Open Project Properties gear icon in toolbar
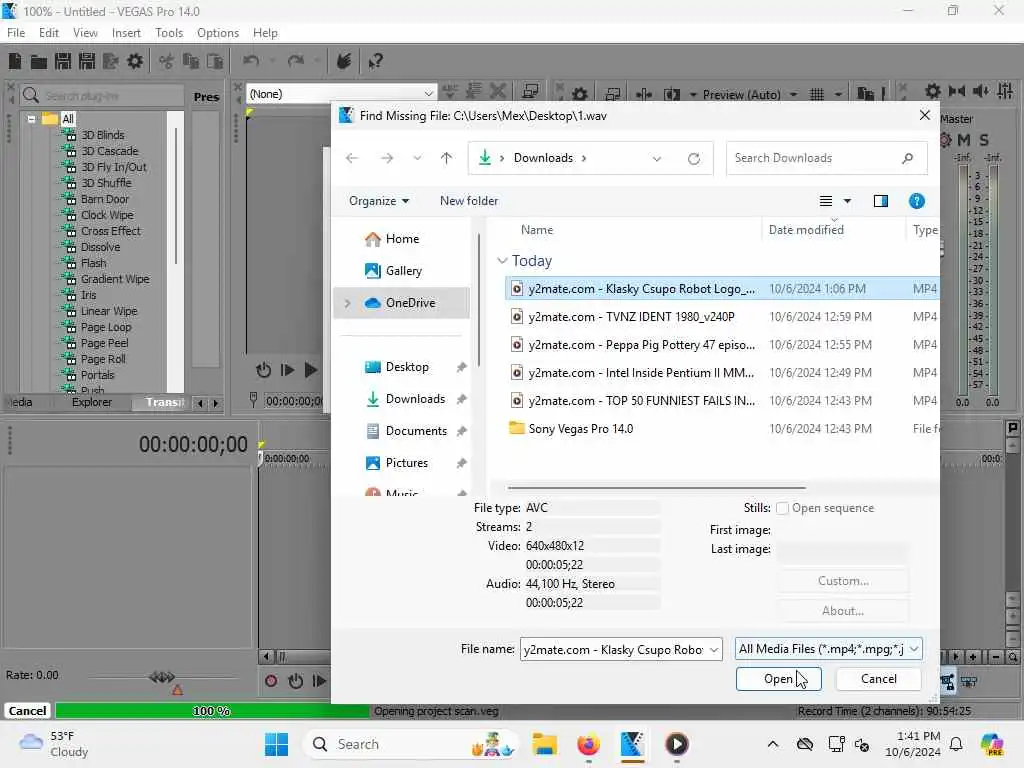The width and height of the screenshot is (1024, 768). click(135, 61)
